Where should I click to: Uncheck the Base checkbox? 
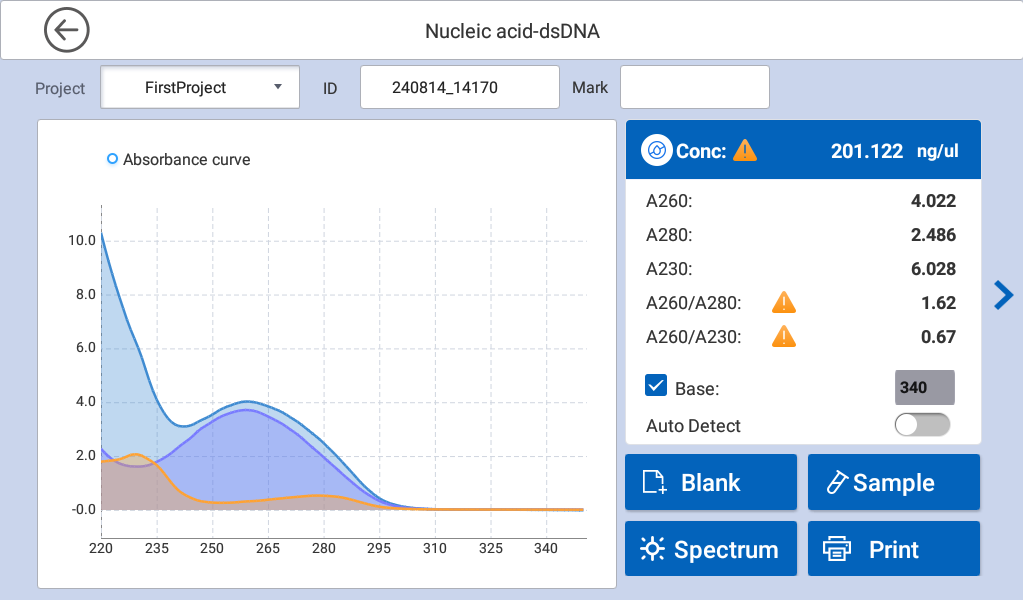pyautogui.click(x=657, y=386)
